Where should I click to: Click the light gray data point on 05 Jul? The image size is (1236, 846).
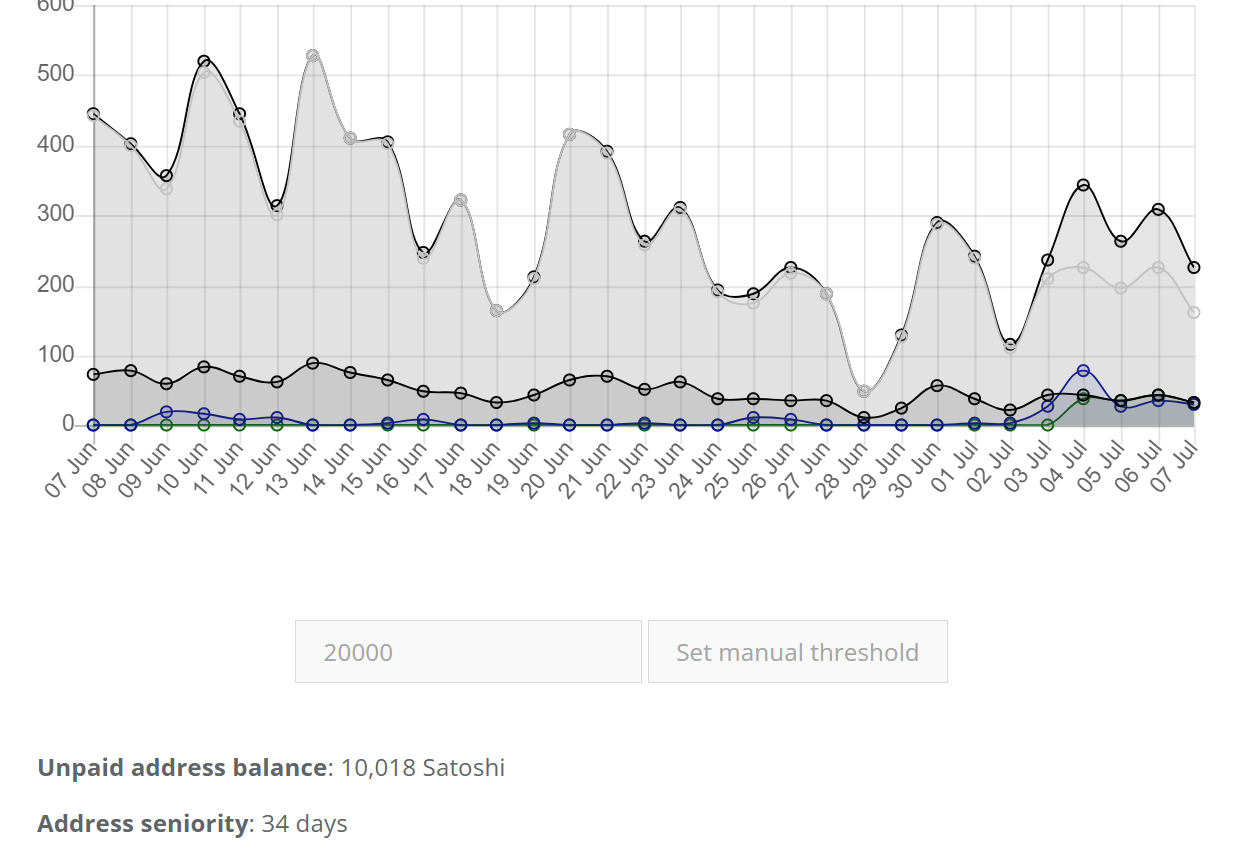click(x=1121, y=288)
